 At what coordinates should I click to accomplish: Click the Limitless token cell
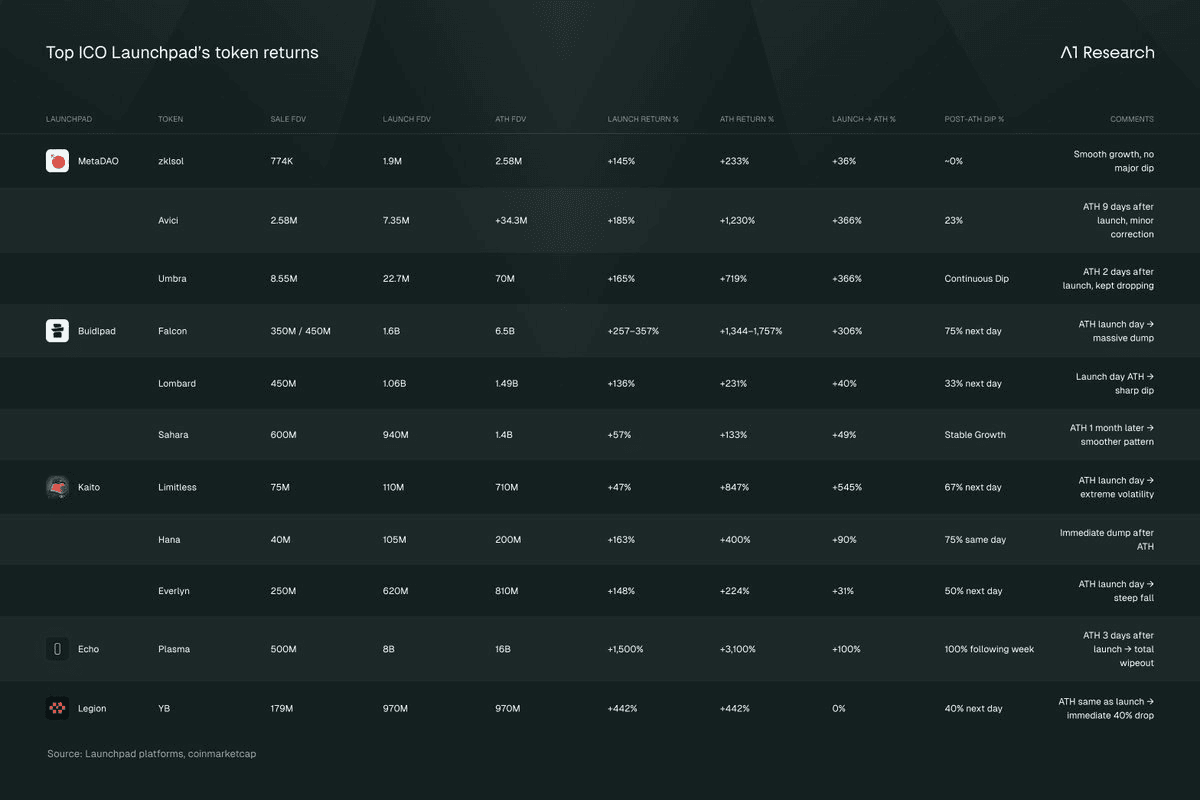click(177, 487)
